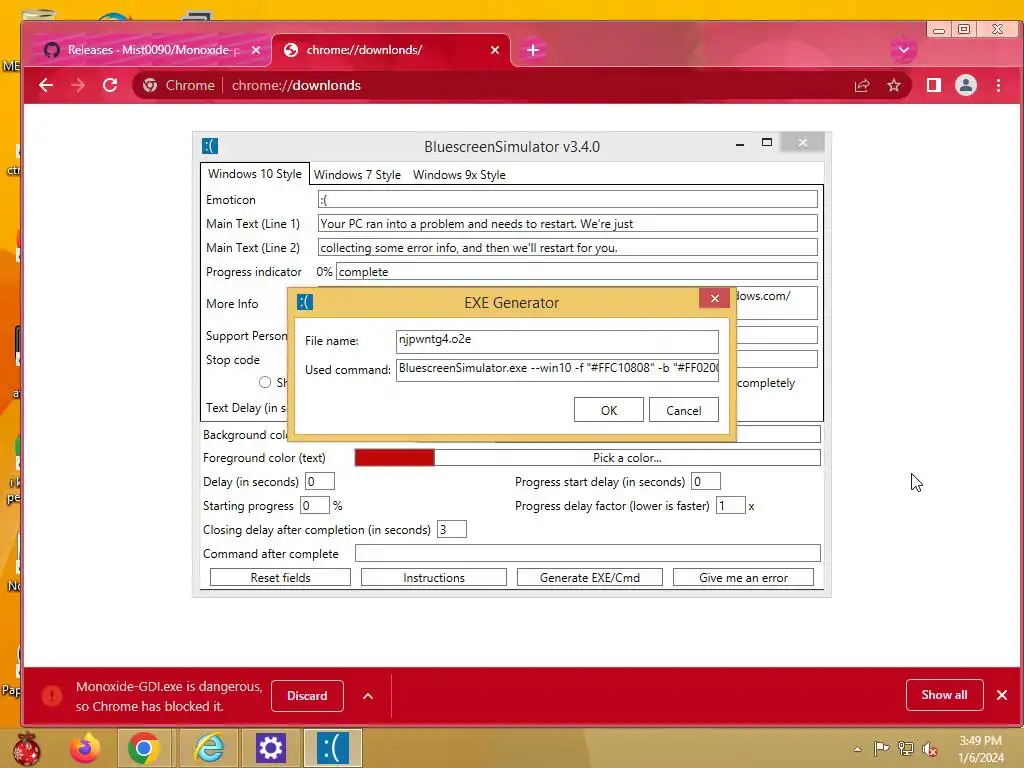This screenshot has width=1024, height=768.
Task: Open Google Chrome taskbar icon
Action: pos(144,748)
